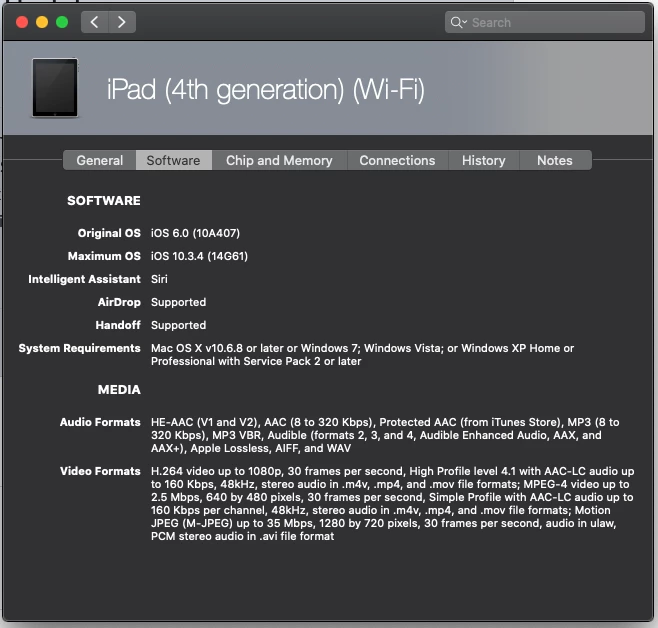658x628 pixels.
Task: Show the Notes tab
Action: click(555, 160)
